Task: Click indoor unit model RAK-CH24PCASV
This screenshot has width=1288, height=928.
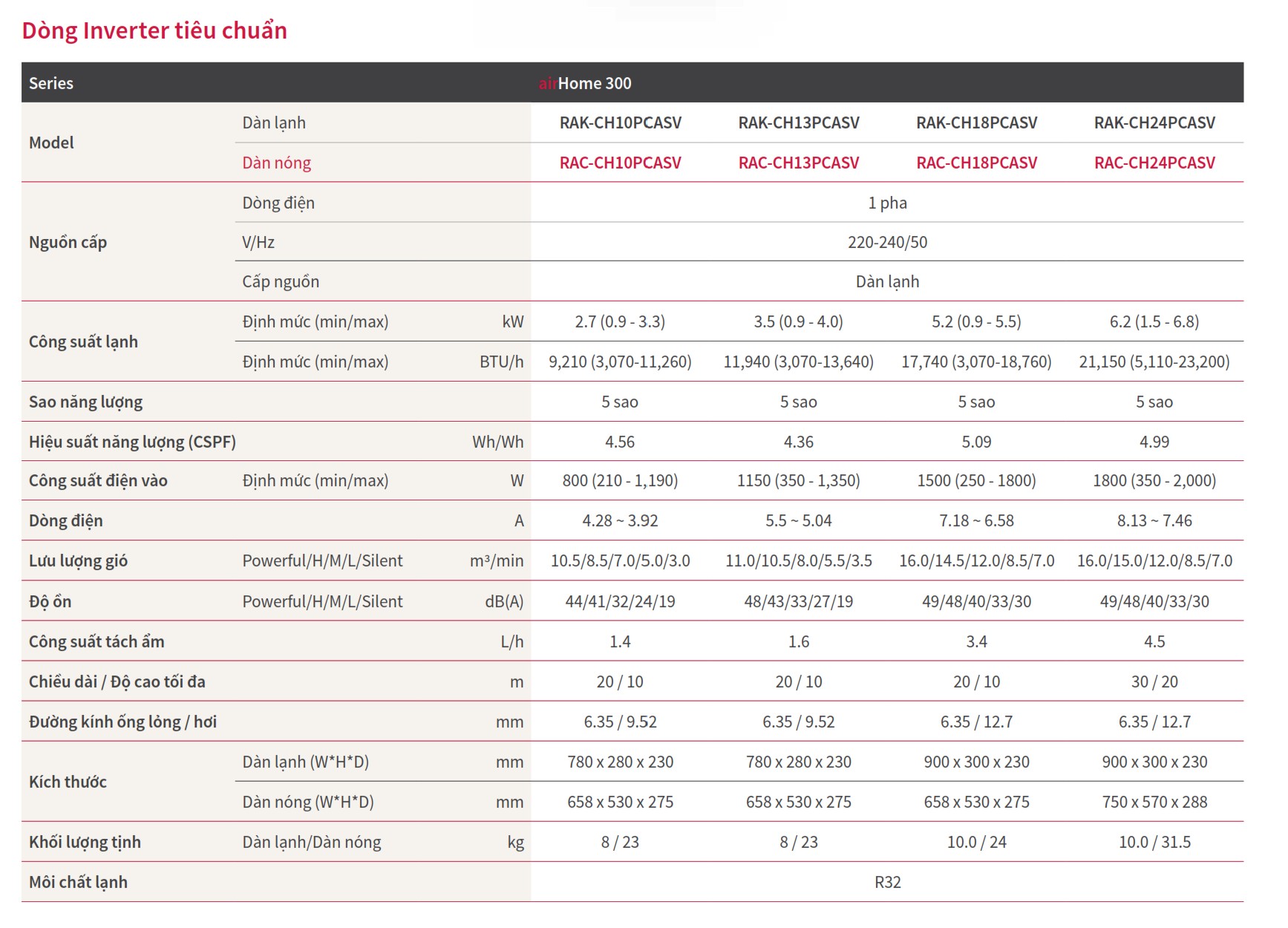Action: (1155, 122)
